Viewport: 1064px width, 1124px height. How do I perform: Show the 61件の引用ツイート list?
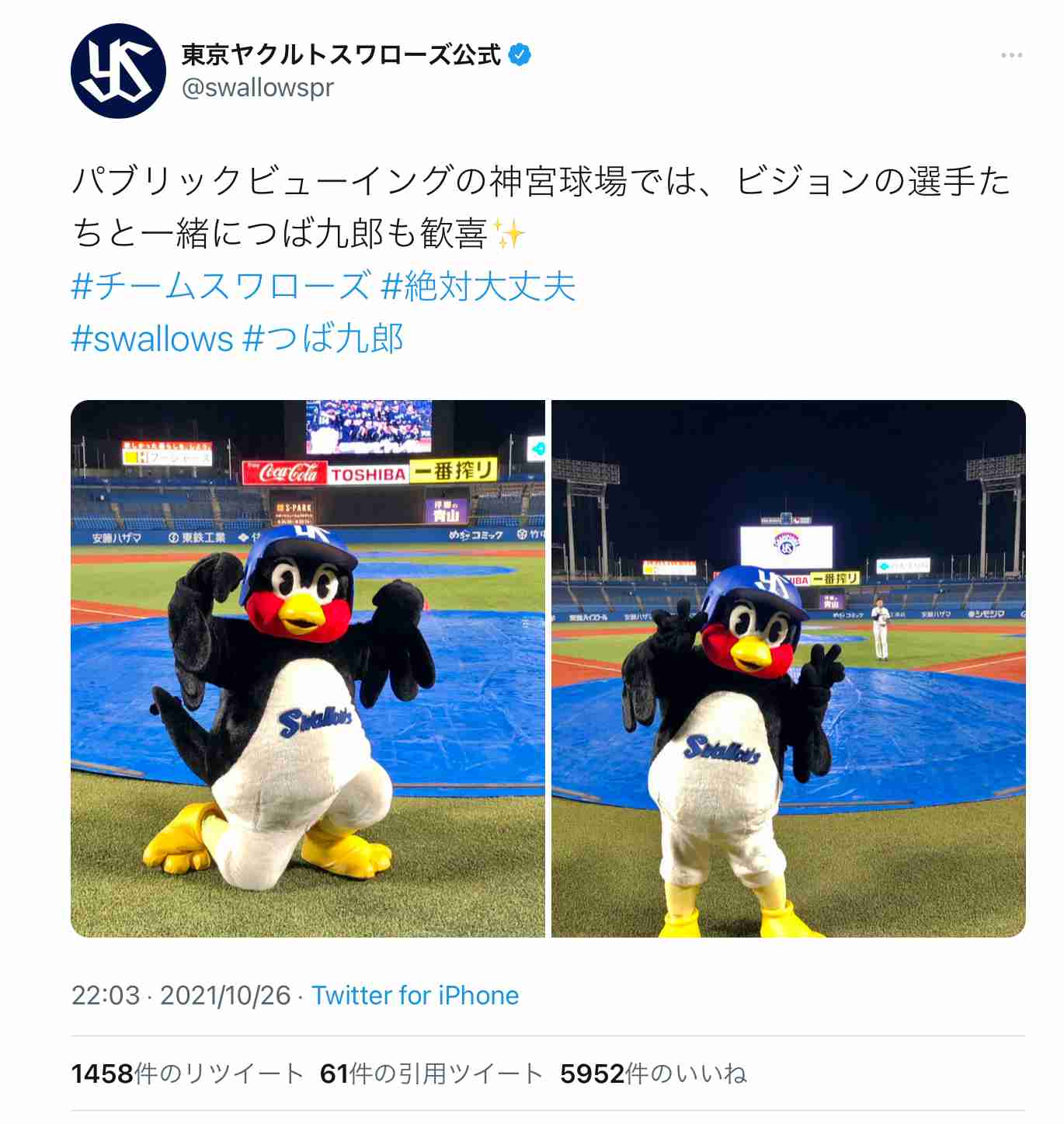coord(431,1074)
